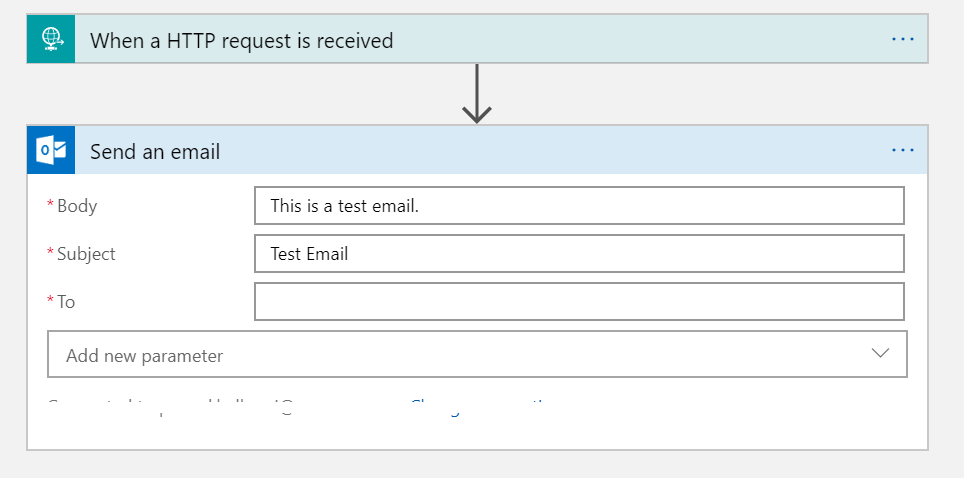Screen dimensions: 964x478
Task: Click the Body field containing test email text
Action: point(579,205)
